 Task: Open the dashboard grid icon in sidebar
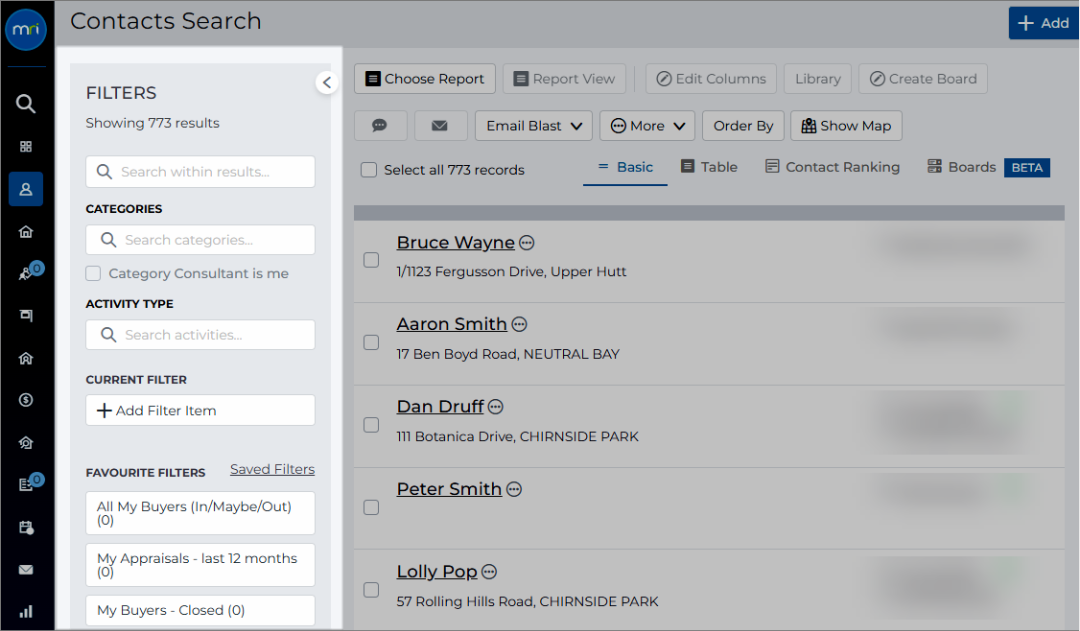(x=26, y=146)
